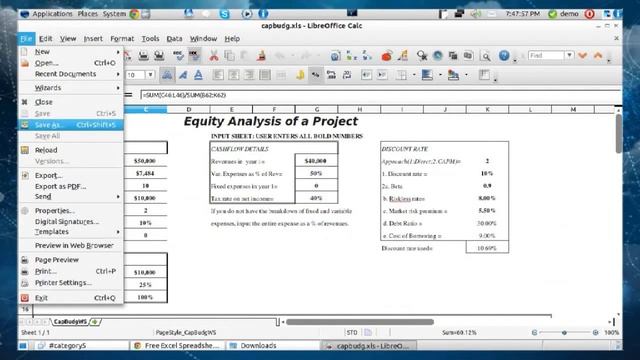Image resolution: width=640 pixels, height=360 pixels.
Task: Click the Sort Ascending icon
Action: [x=351, y=56]
